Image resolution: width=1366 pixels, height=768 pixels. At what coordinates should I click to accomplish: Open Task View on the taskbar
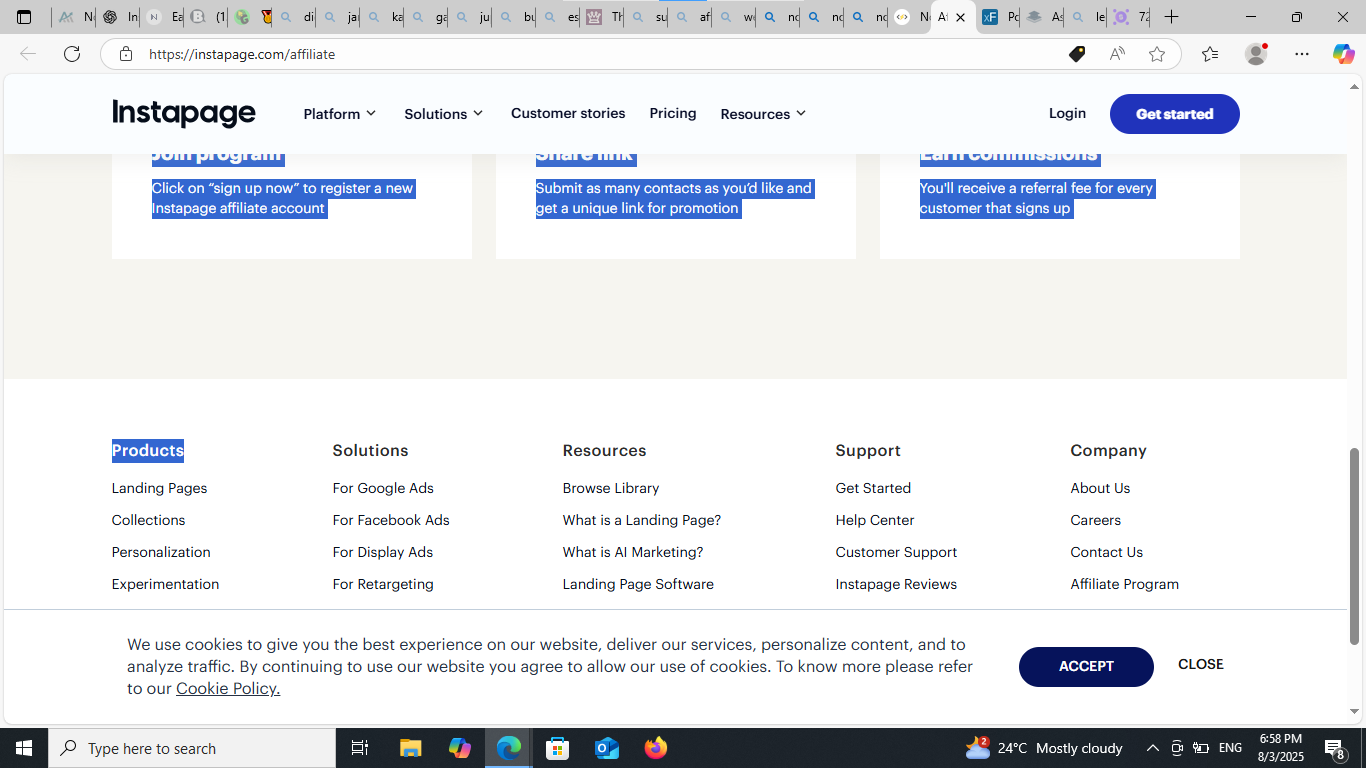(x=360, y=748)
